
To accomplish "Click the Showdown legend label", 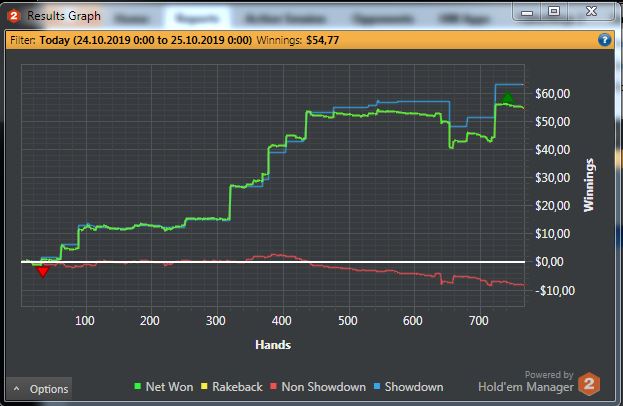I will (x=414, y=387).
